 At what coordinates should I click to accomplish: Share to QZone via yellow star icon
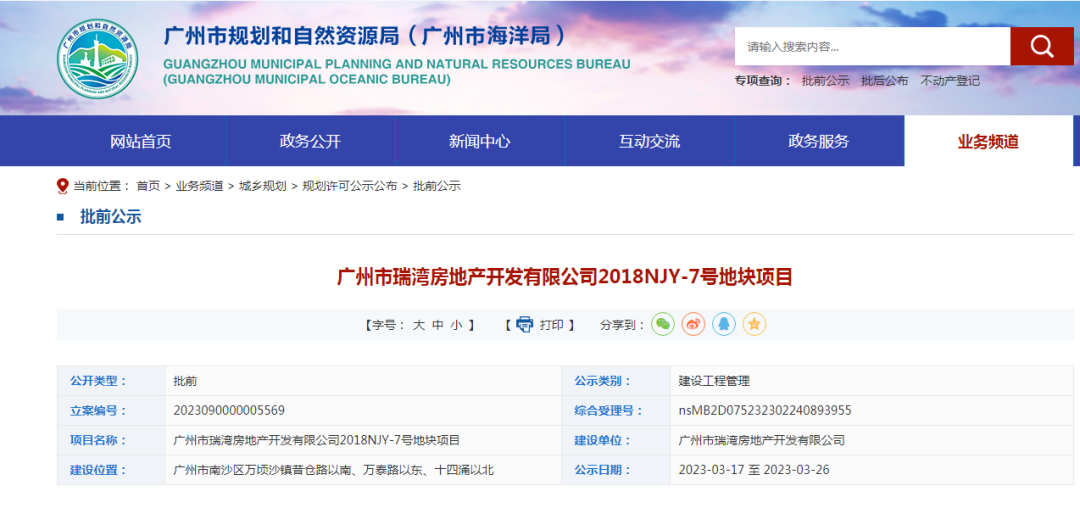click(x=754, y=324)
